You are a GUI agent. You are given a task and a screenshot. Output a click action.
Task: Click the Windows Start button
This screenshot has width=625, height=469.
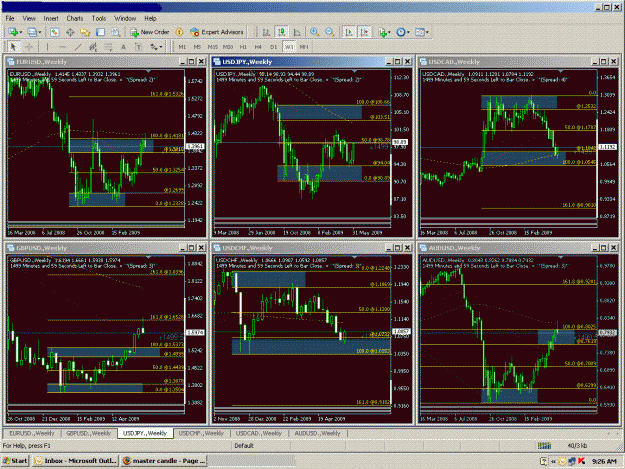point(15,461)
